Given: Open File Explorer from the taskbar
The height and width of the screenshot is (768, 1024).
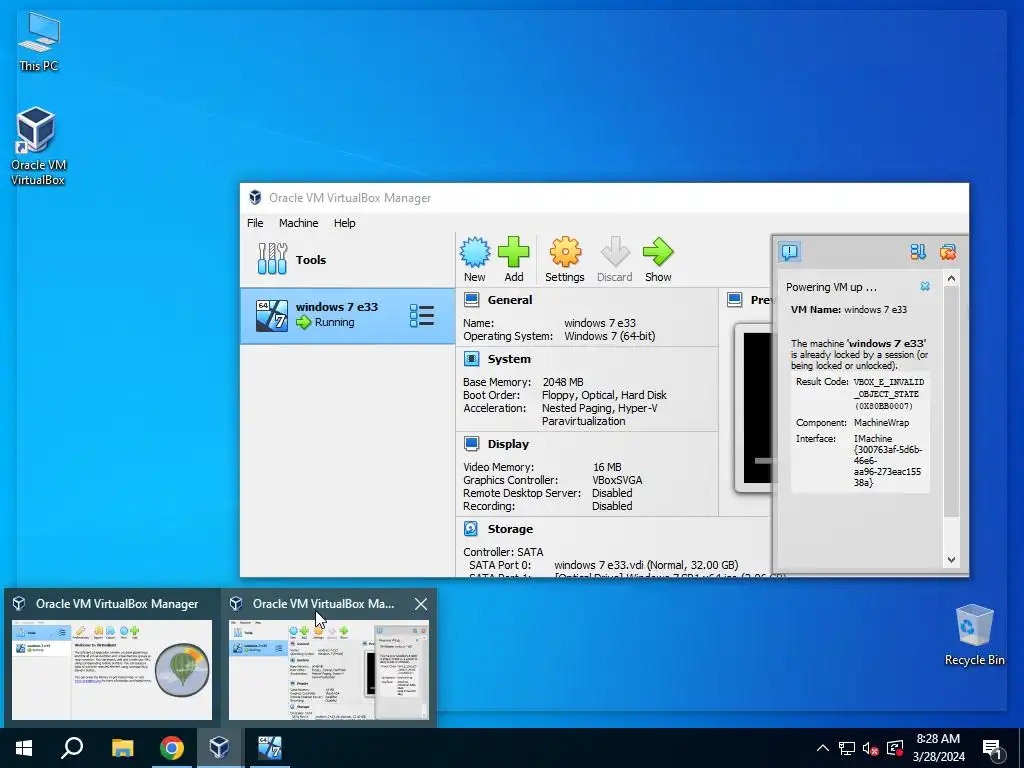Looking at the screenshot, I should point(122,748).
